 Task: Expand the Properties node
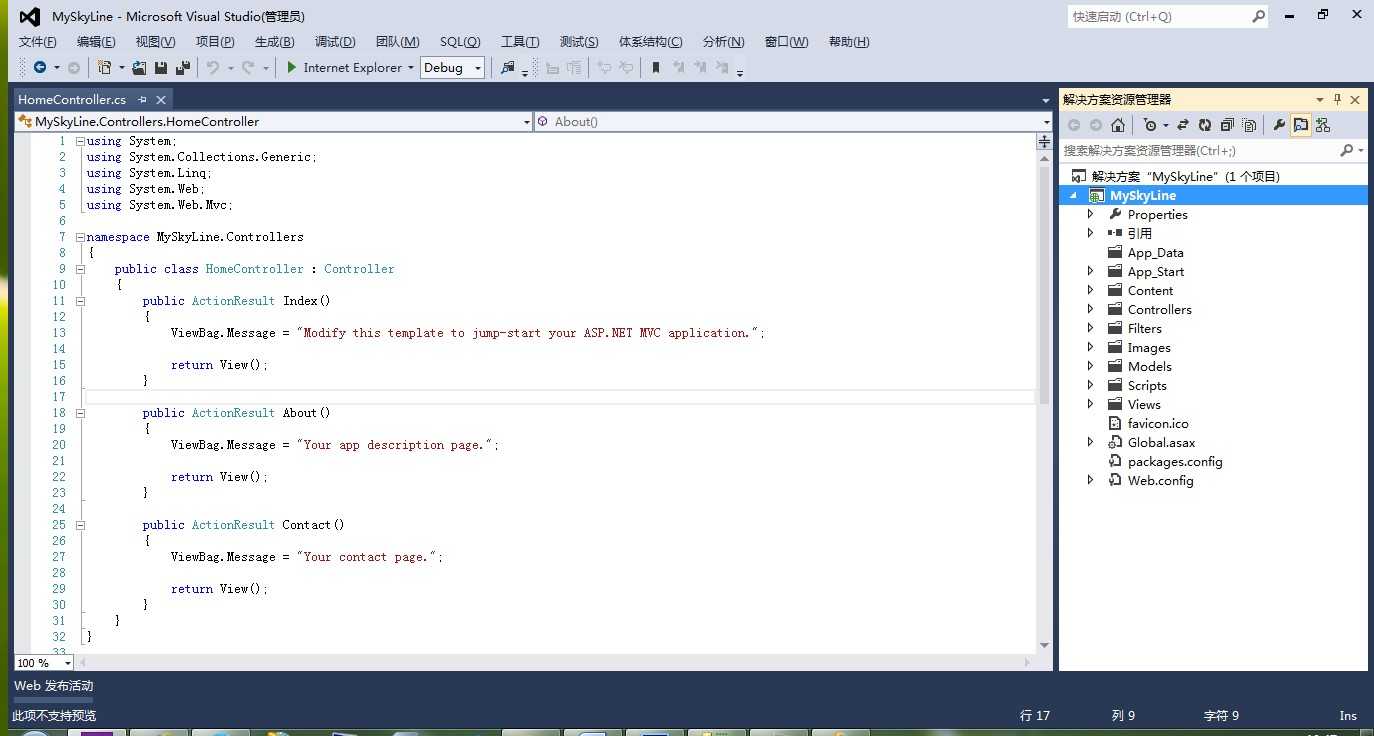point(1091,214)
